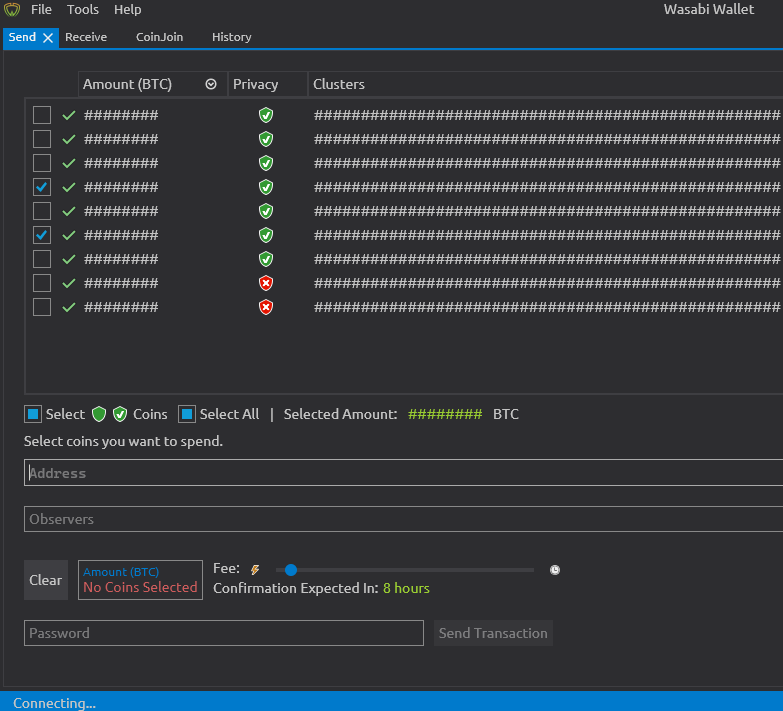Click the green privacy shield in second coin row

[x=266, y=139]
